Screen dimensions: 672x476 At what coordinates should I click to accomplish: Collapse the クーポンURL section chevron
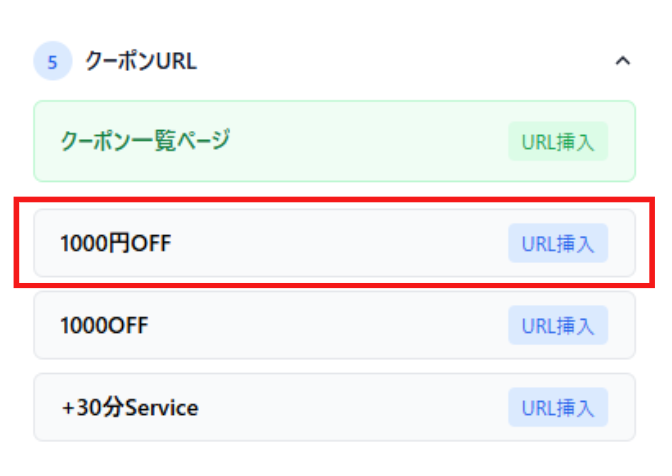coord(622,61)
